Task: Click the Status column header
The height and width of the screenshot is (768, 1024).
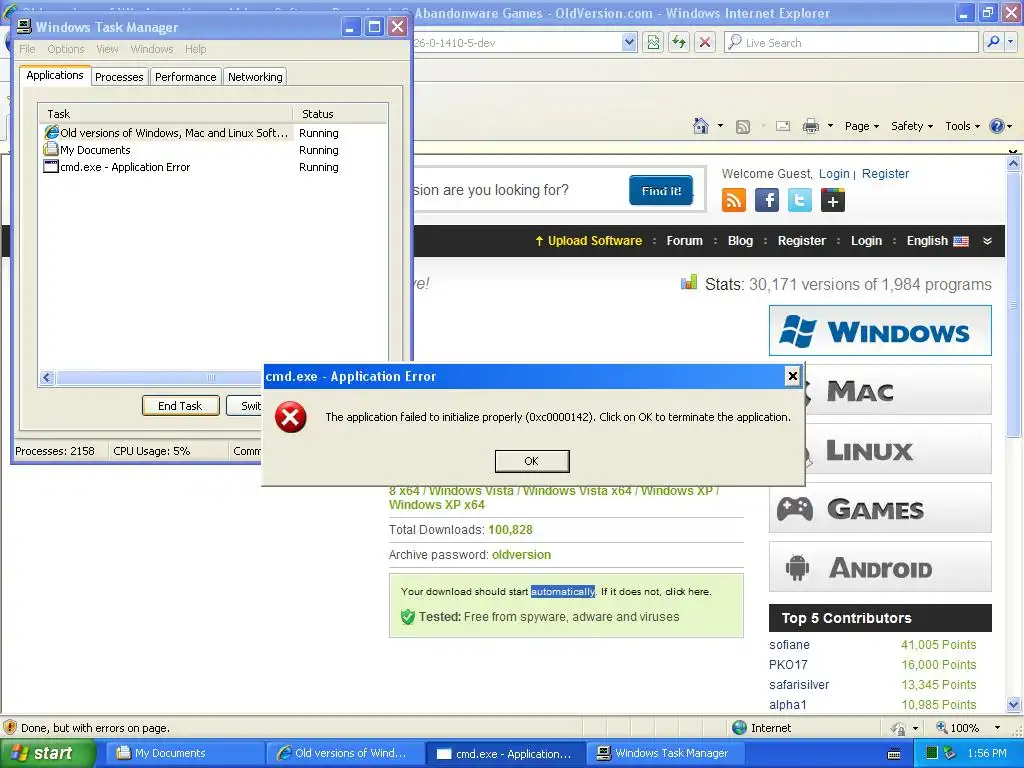Action: click(x=340, y=114)
